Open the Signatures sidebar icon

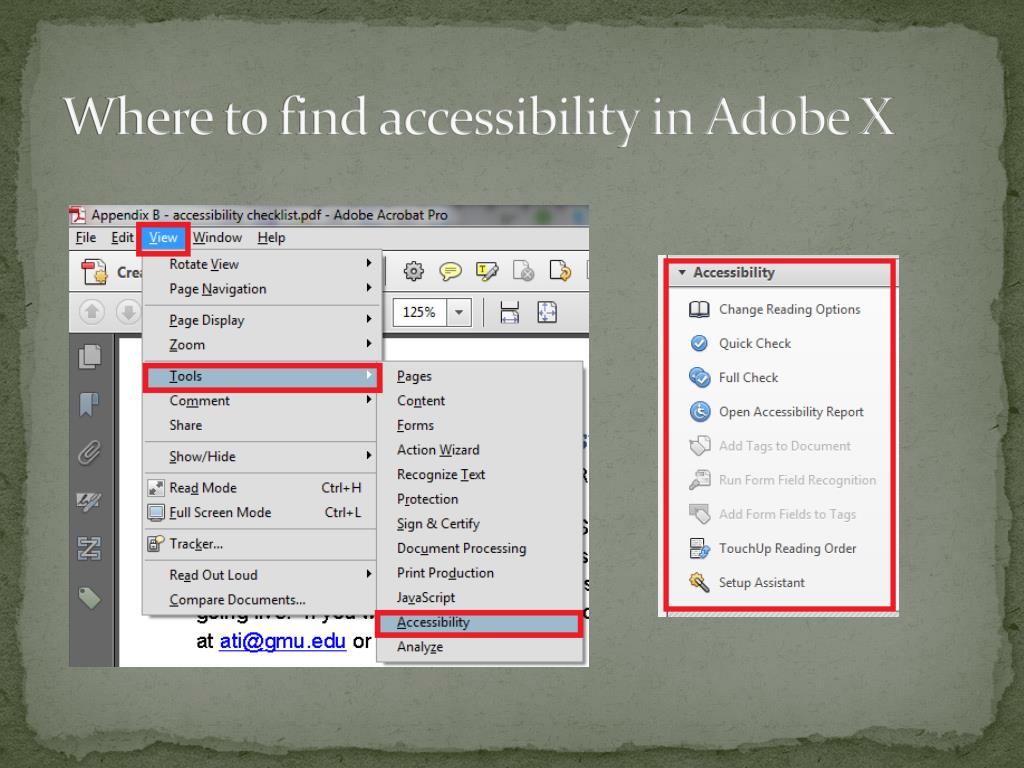pyautogui.click(x=89, y=501)
